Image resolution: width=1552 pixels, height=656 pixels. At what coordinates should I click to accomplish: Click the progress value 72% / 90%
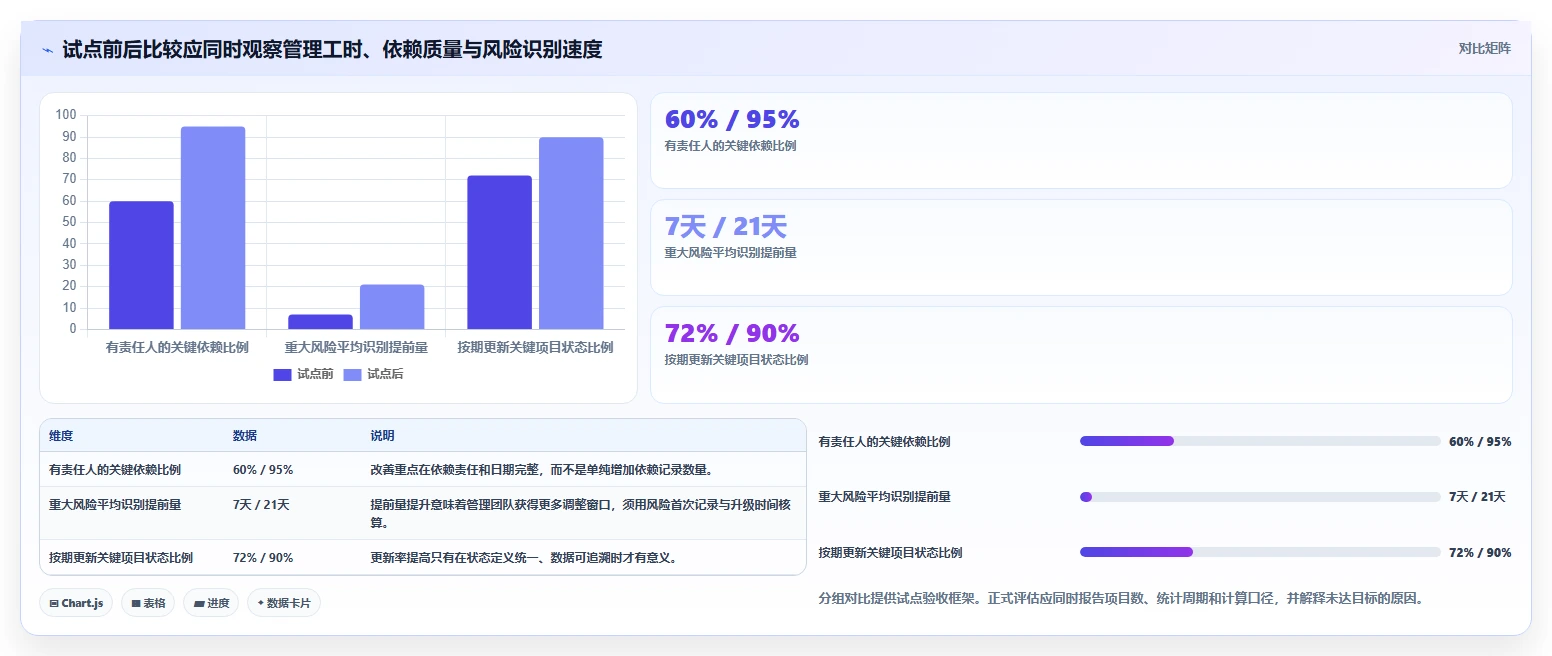(1480, 552)
